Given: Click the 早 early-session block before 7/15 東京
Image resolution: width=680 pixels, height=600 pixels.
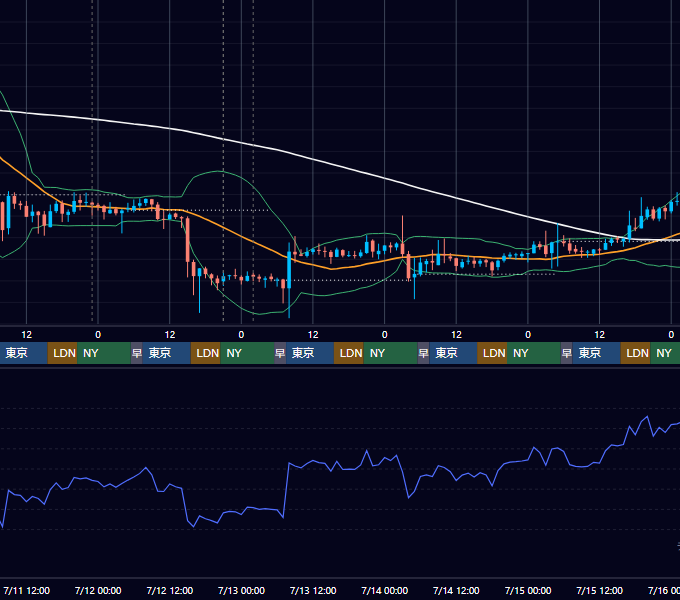Looking at the screenshot, I should [x=566, y=353].
